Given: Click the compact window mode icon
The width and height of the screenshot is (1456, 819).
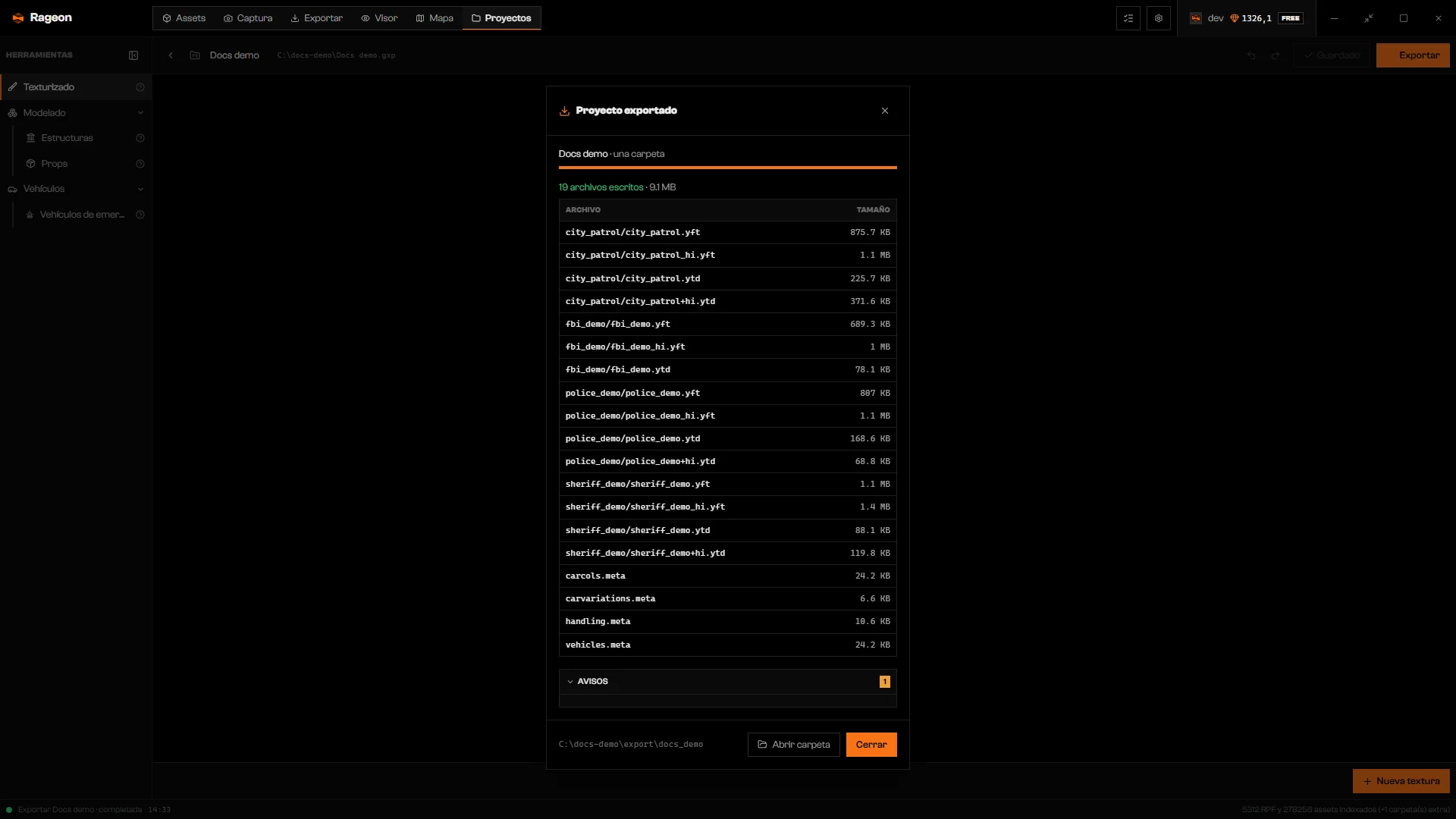Looking at the screenshot, I should pyautogui.click(x=1369, y=18).
